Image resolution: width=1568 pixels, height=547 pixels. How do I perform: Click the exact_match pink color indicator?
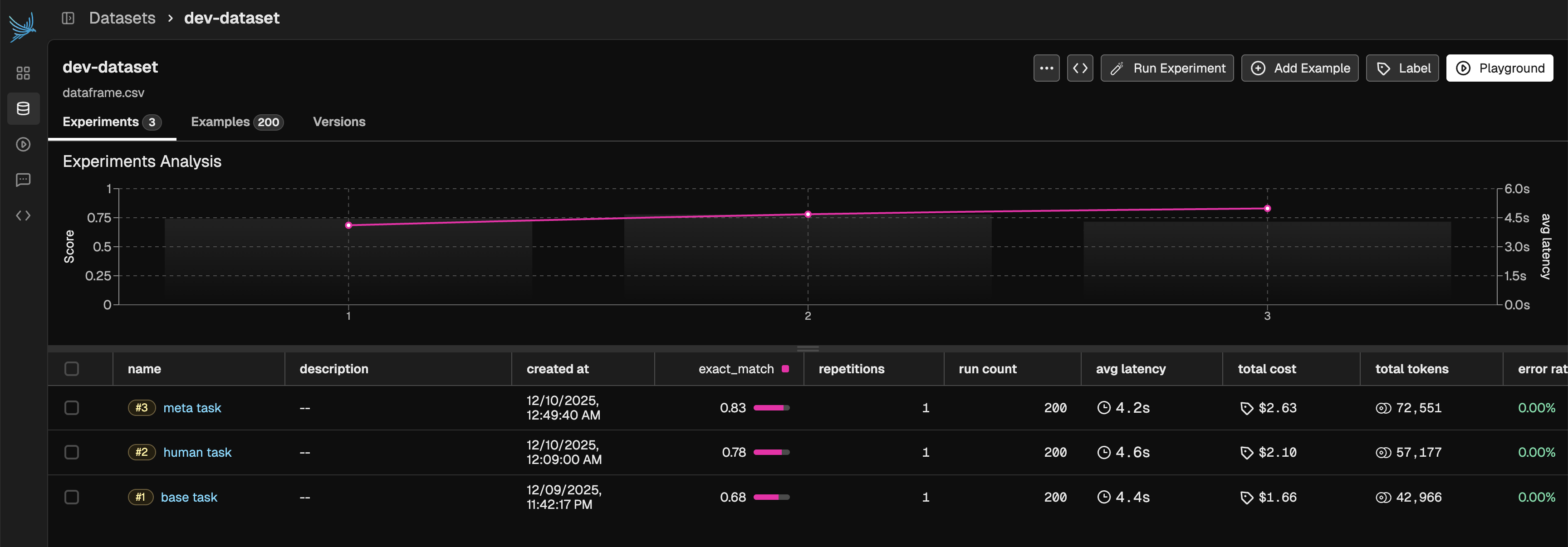[785, 369]
